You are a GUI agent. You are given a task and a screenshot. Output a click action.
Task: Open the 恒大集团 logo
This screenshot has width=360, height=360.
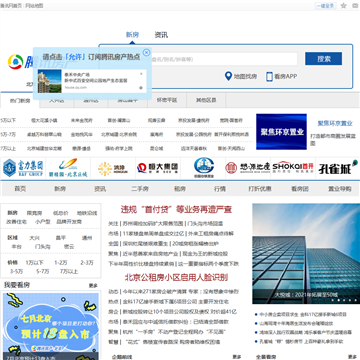[158, 168]
